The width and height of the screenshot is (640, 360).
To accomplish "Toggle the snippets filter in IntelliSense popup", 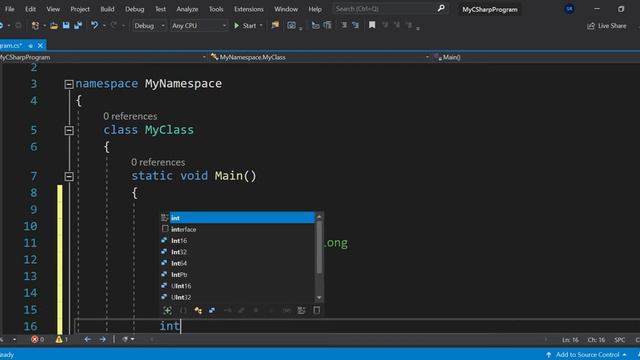I will [x=317, y=310].
